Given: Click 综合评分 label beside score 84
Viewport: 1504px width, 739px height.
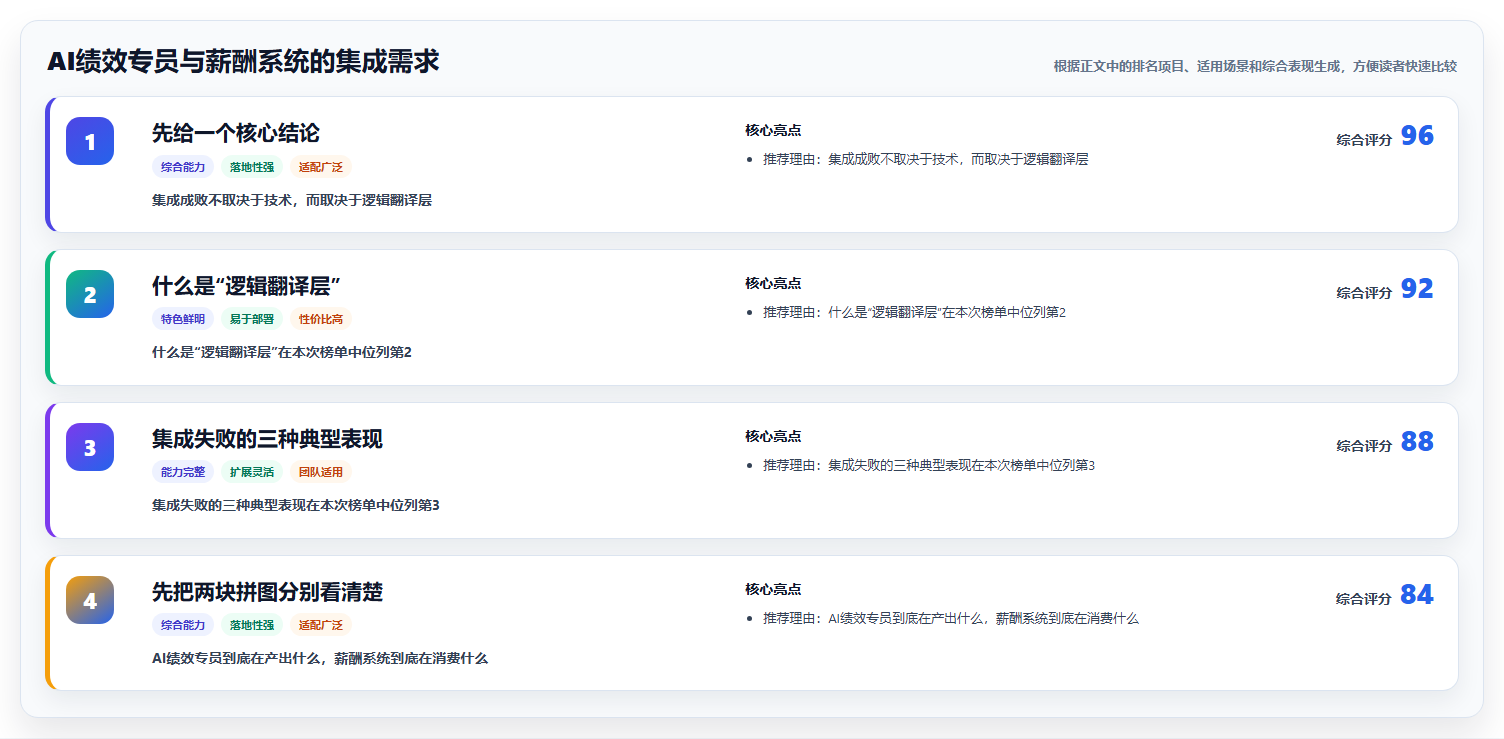Looking at the screenshot, I should tap(1364, 599).
